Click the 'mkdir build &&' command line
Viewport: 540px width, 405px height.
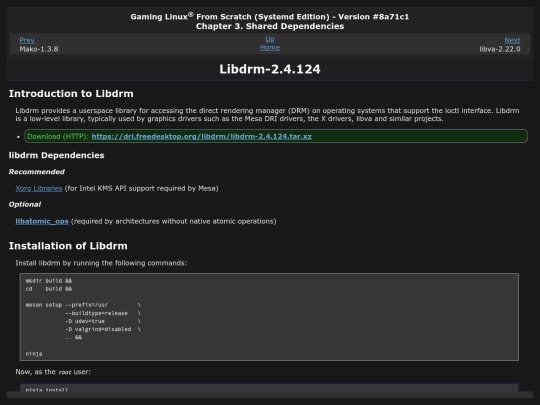(x=49, y=281)
